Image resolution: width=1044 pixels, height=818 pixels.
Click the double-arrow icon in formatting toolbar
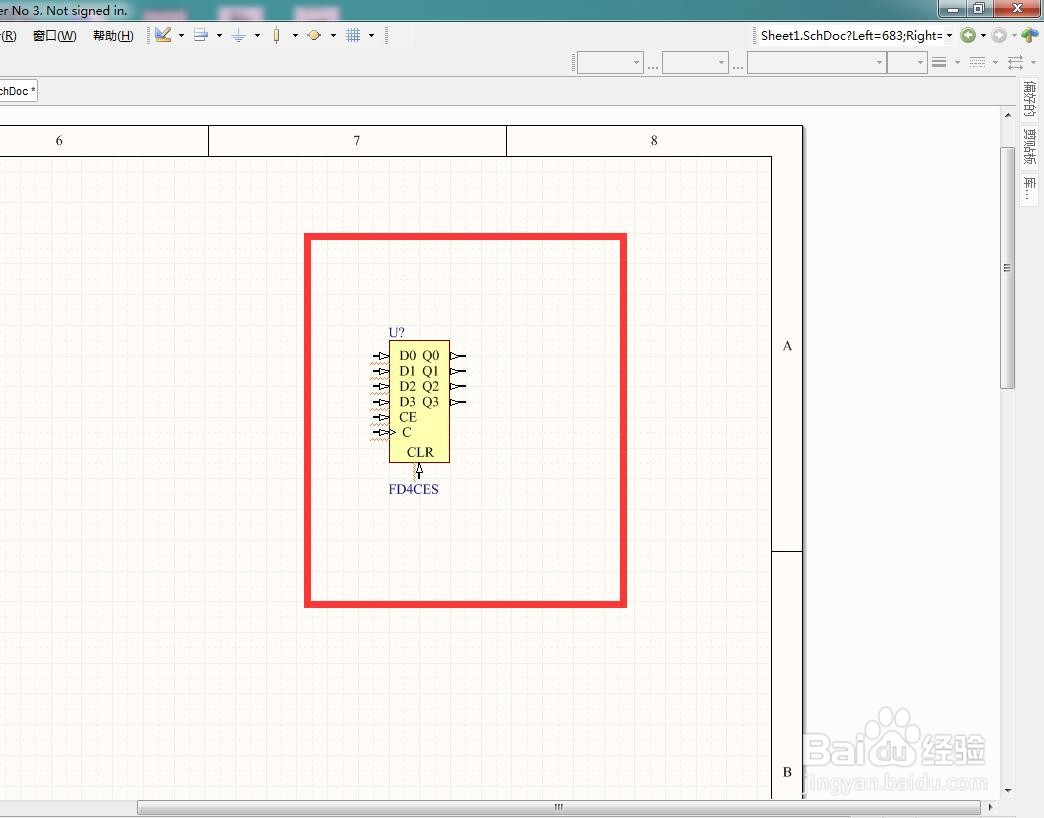[1015, 63]
